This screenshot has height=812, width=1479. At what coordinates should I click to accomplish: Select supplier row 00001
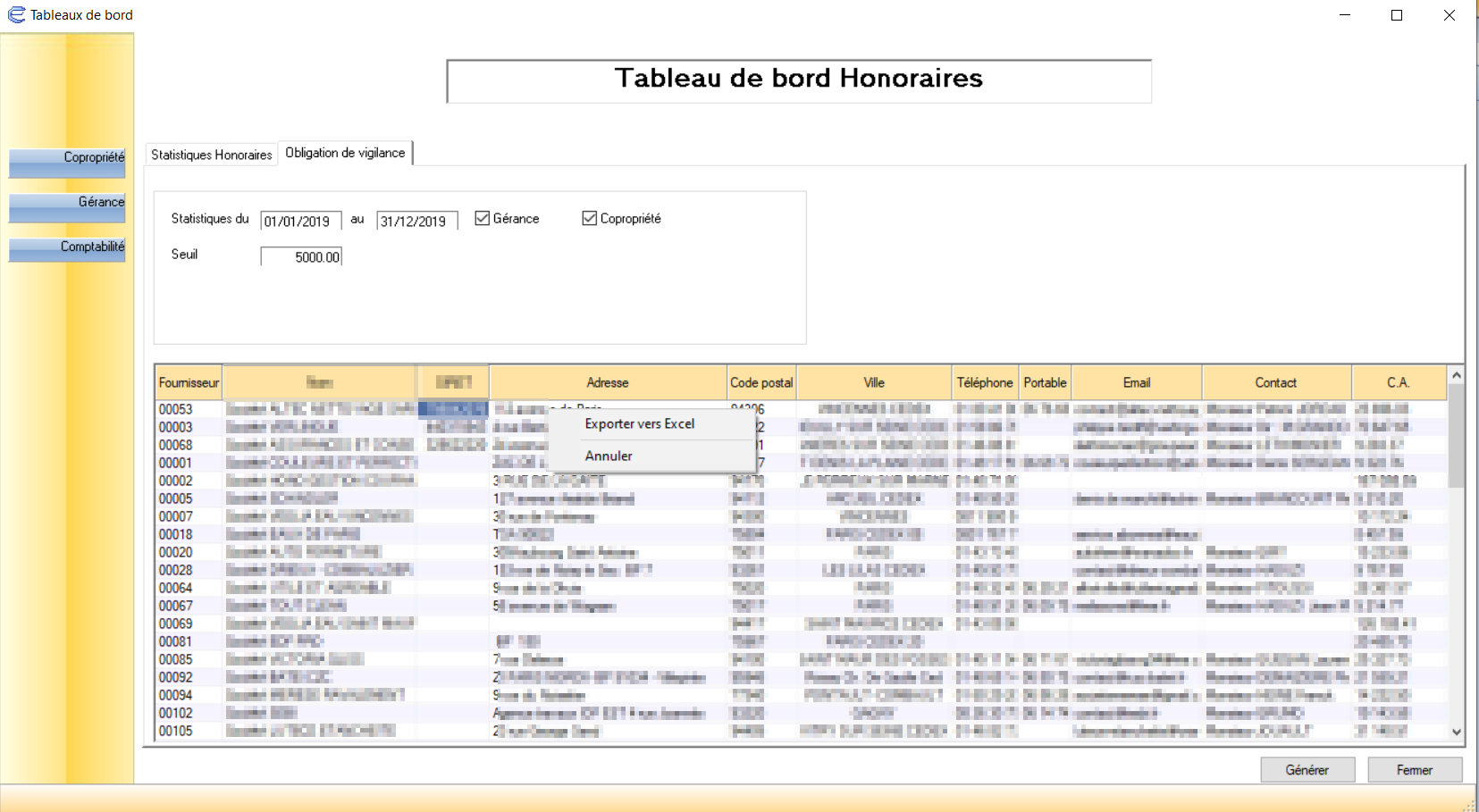click(801, 463)
